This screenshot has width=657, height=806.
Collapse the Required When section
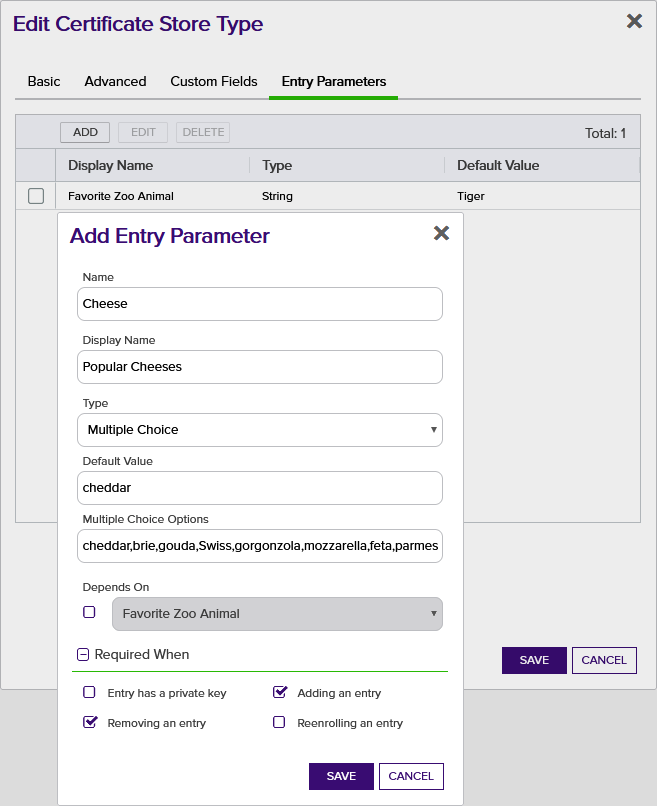pyautogui.click(x=83, y=655)
